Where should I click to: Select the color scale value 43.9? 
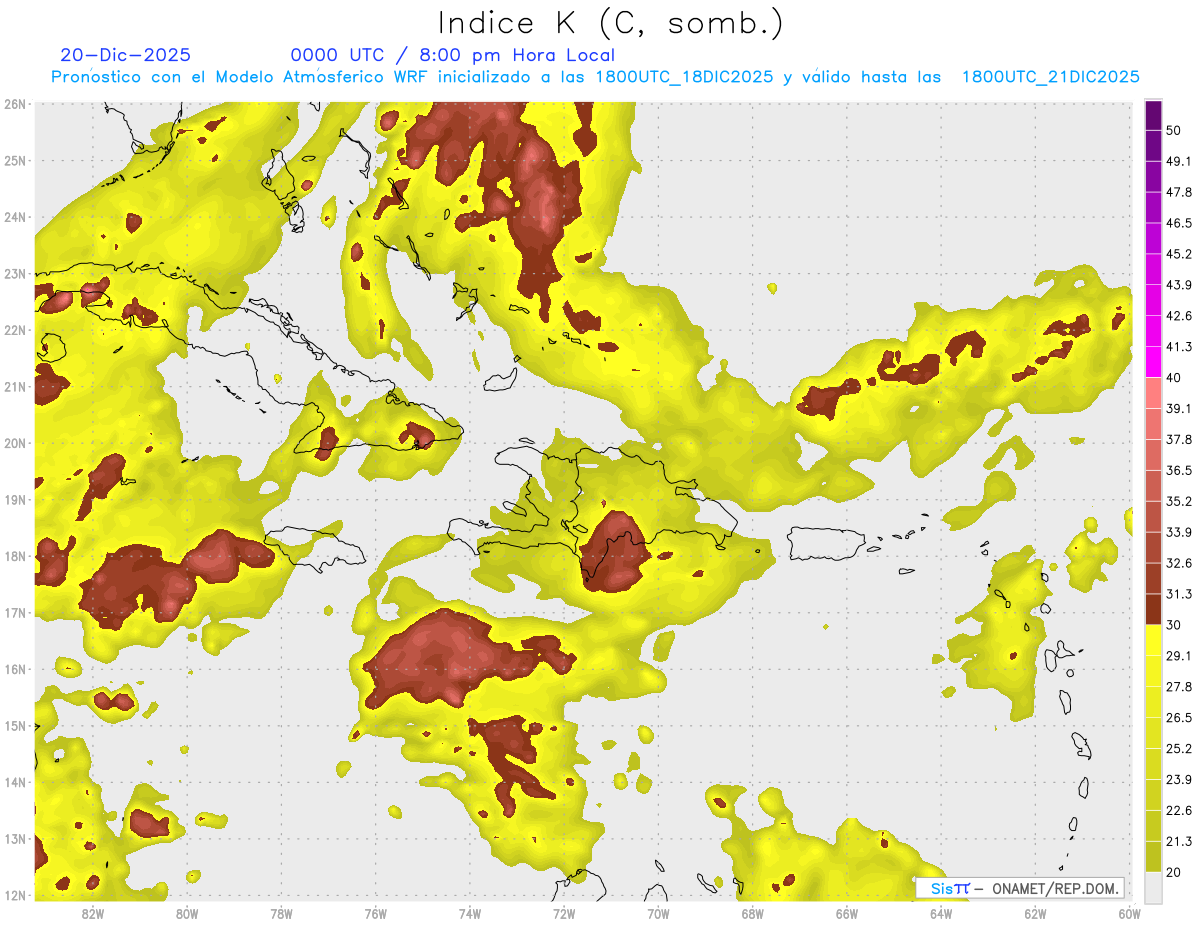coord(1178,285)
